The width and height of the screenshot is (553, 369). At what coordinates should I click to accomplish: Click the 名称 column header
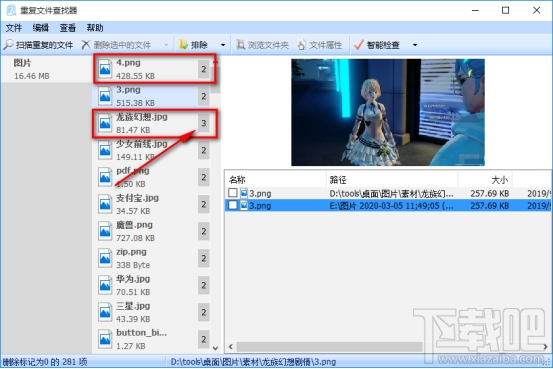tap(275, 180)
